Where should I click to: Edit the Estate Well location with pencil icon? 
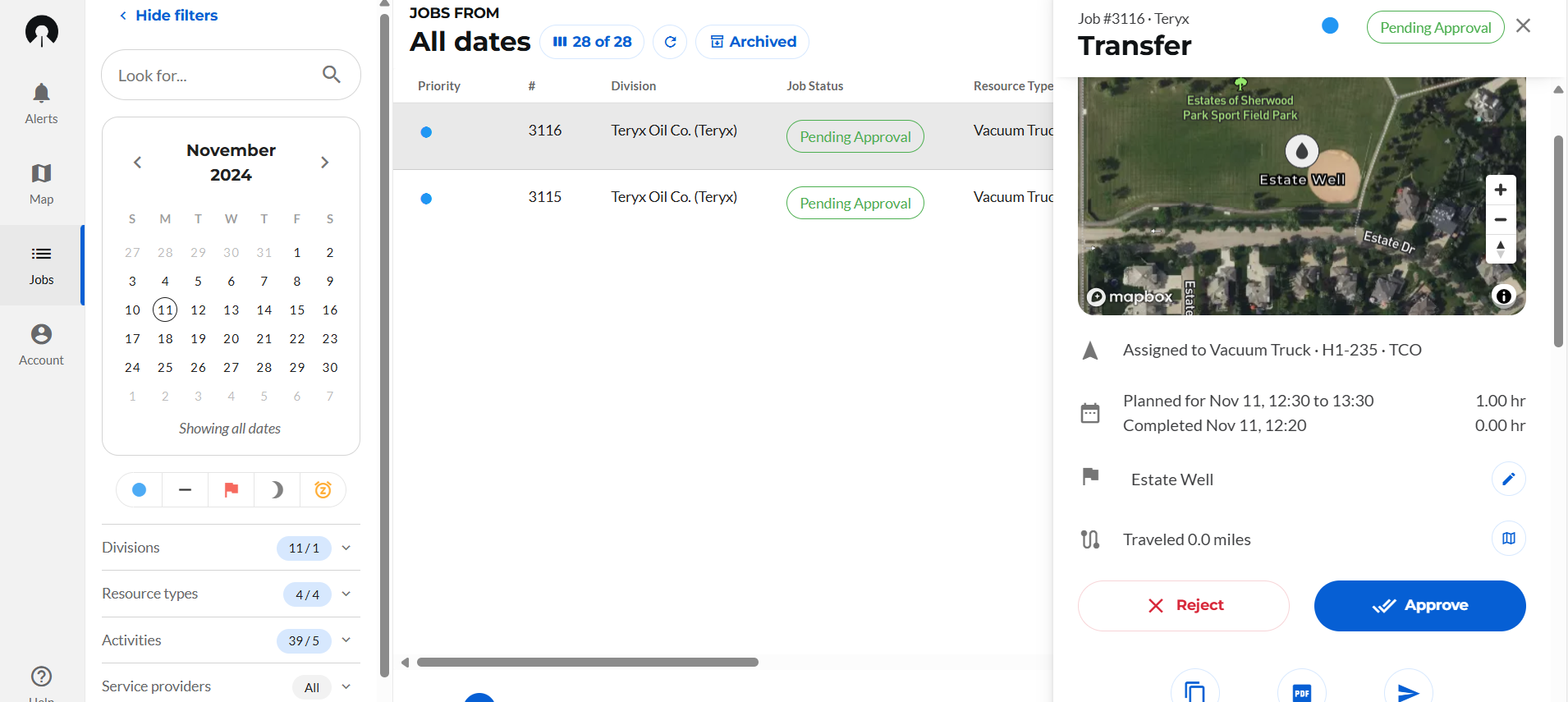pos(1508,479)
